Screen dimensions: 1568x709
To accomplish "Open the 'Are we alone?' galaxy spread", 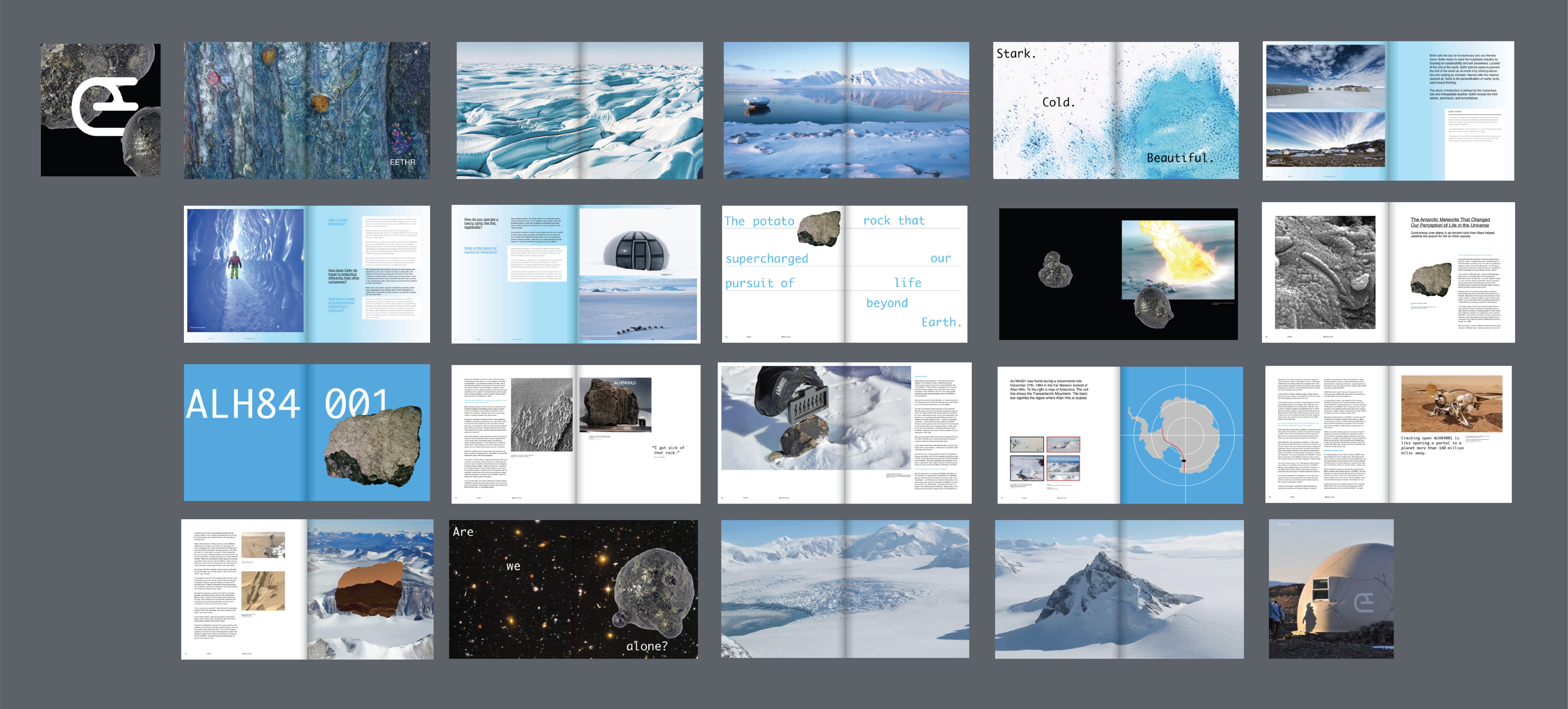I will coord(573,589).
